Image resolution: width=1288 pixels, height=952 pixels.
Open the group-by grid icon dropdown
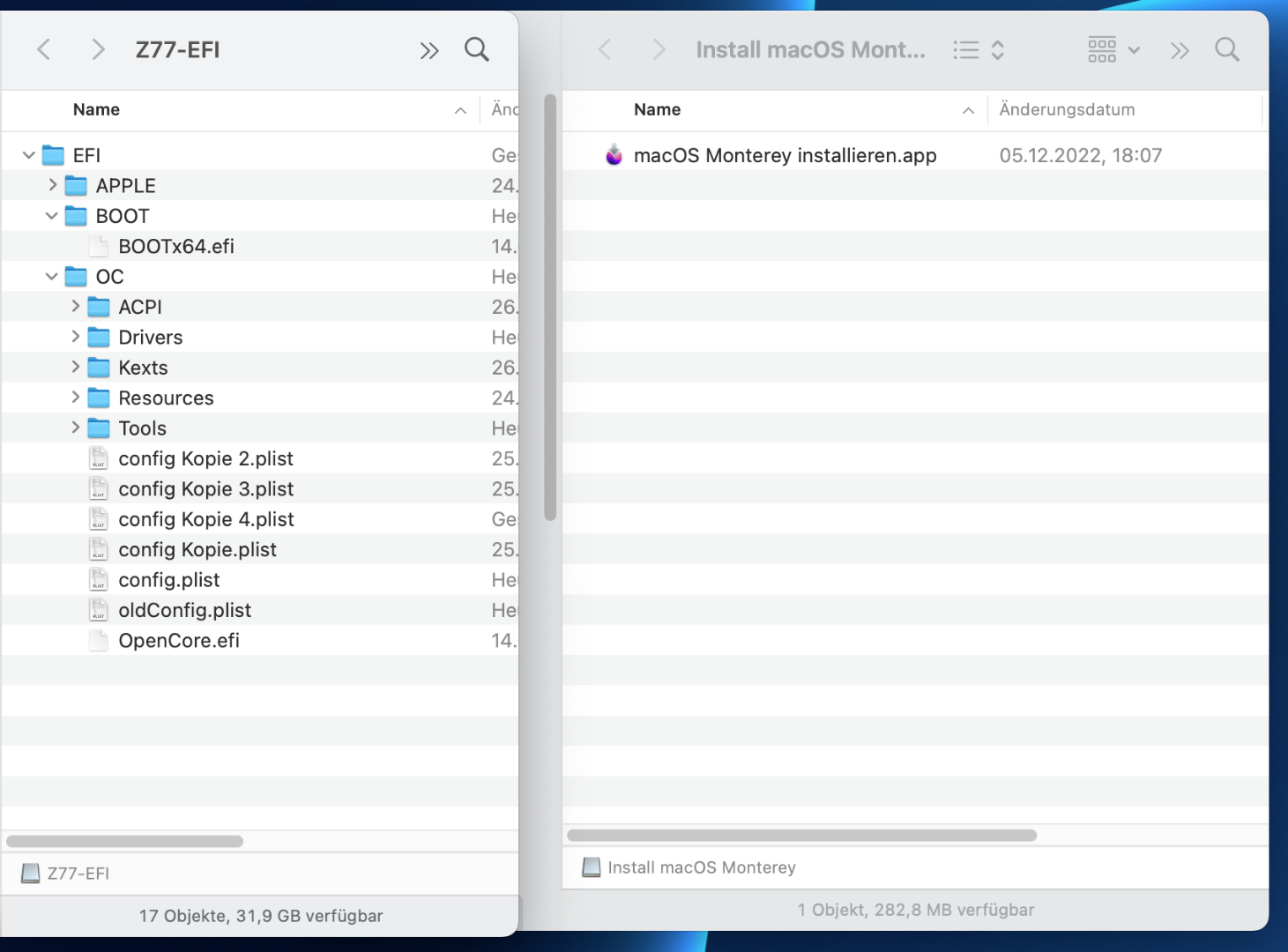[x=1113, y=50]
